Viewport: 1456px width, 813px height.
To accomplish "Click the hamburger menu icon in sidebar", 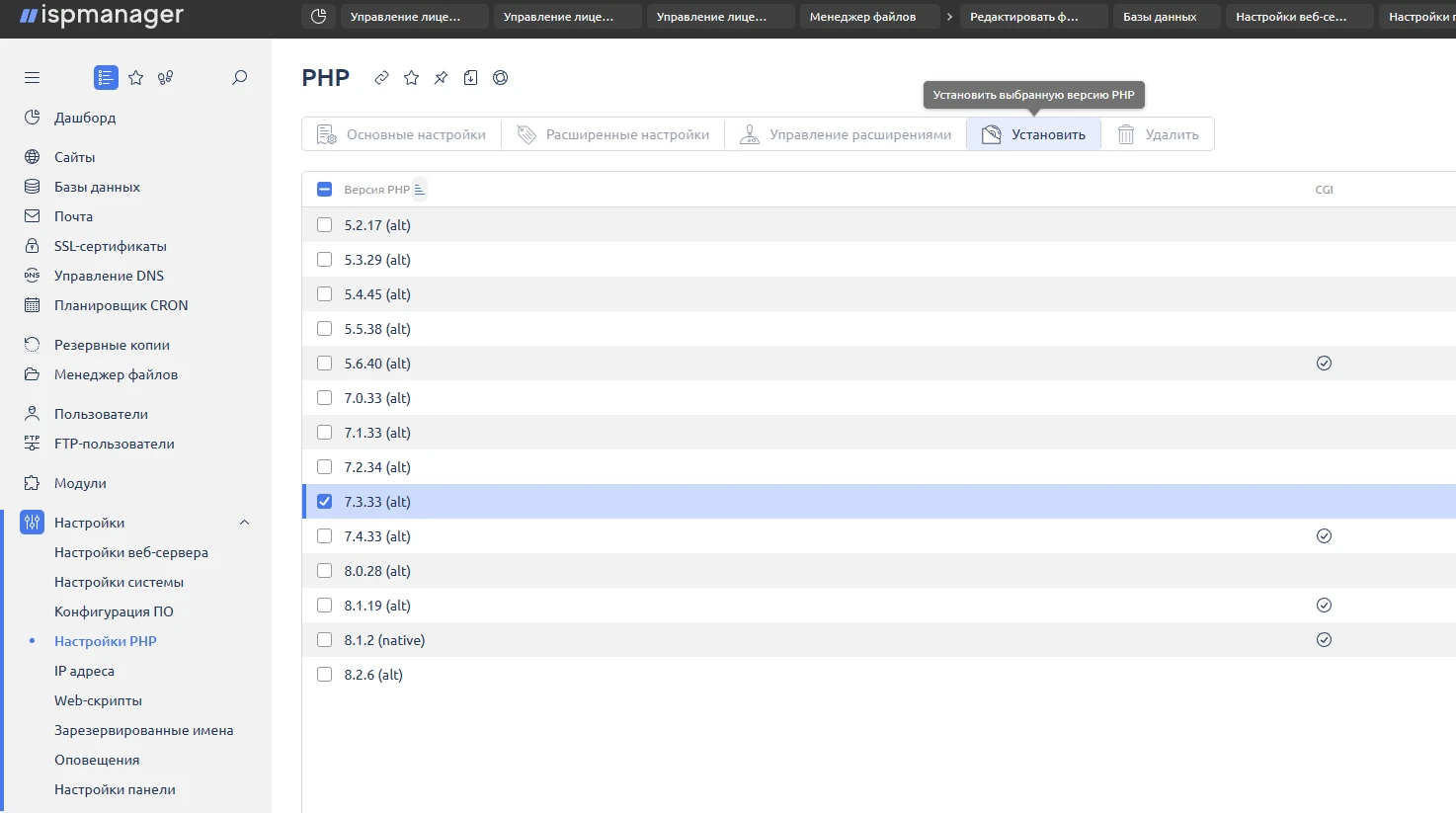I will coord(32,78).
